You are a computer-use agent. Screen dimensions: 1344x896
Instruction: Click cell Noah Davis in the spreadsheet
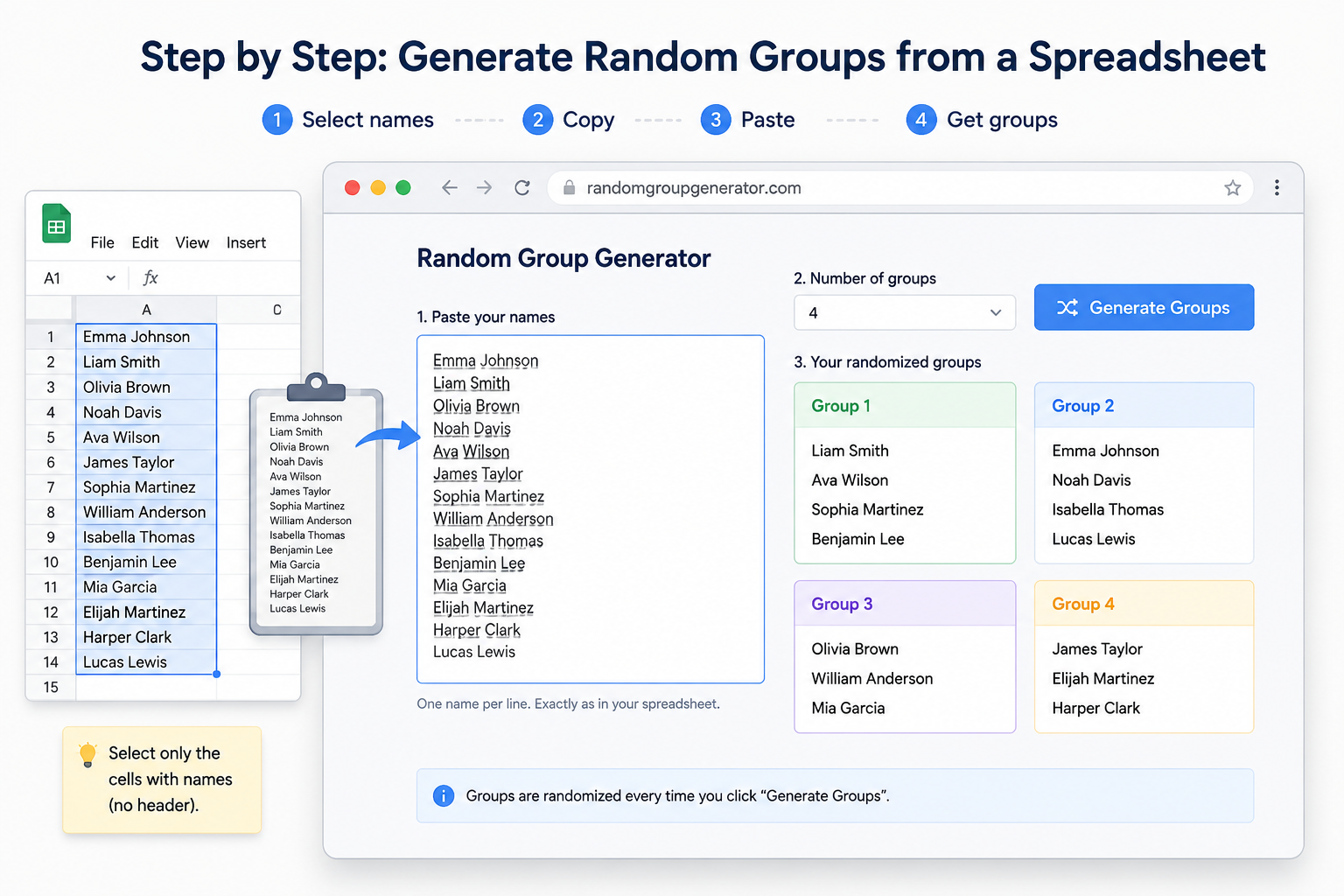(x=146, y=412)
